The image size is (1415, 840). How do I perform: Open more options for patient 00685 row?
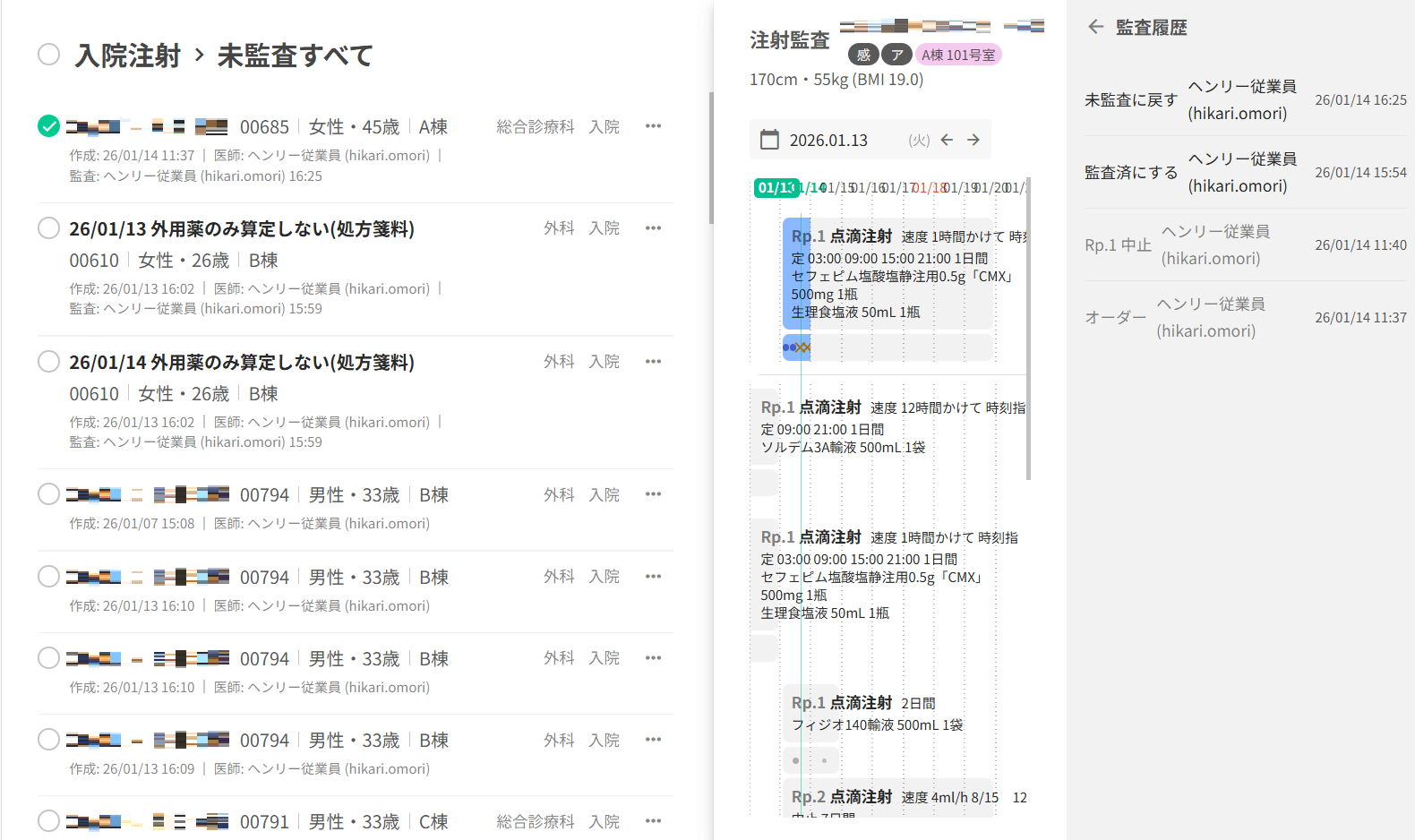click(x=654, y=126)
